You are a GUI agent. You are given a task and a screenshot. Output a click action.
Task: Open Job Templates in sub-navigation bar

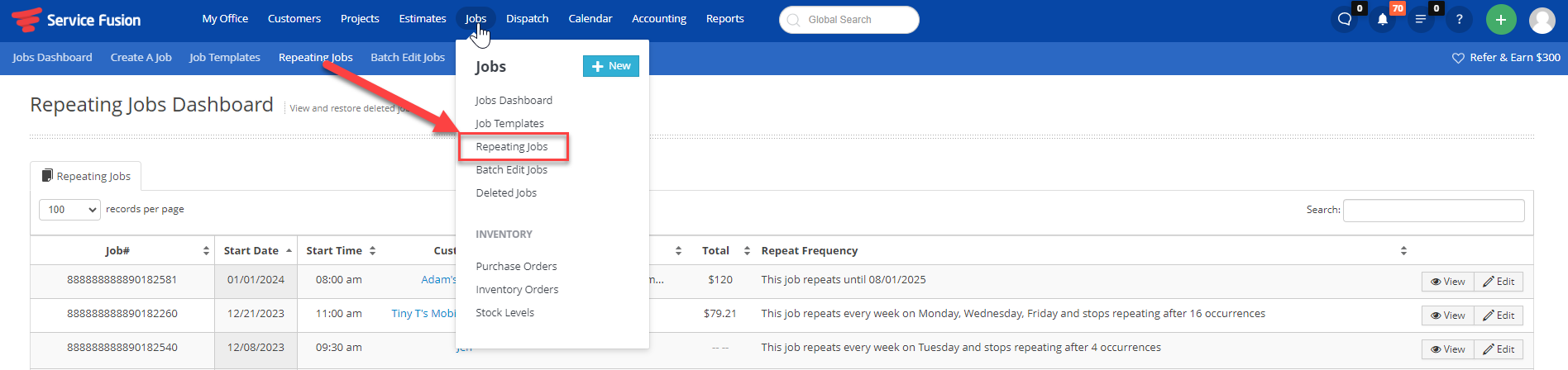pyautogui.click(x=225, y=58)
